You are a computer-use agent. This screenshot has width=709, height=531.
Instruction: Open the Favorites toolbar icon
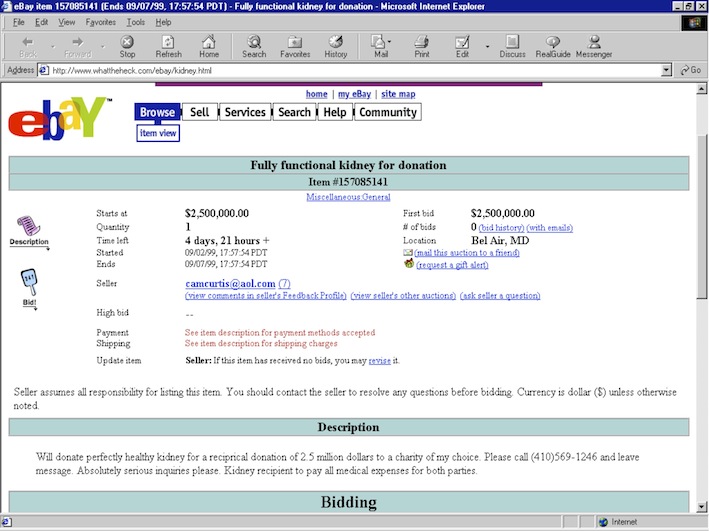tap(295, 46)
